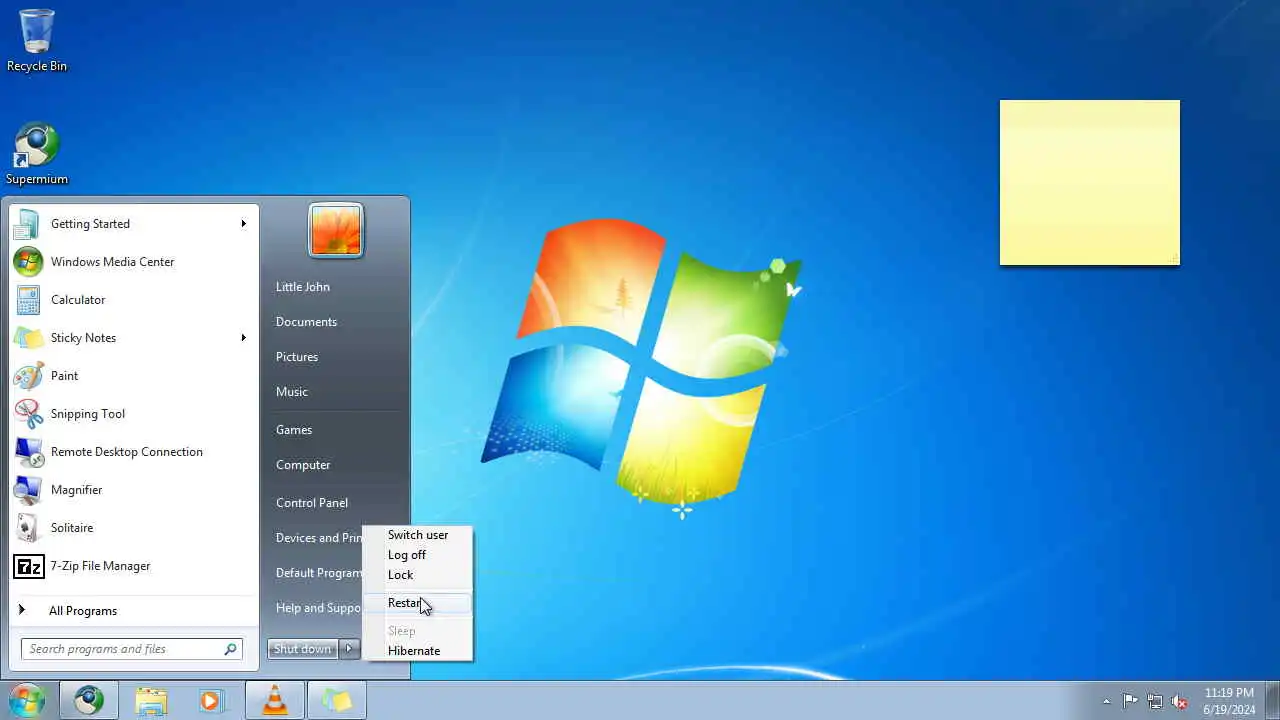Open VLC media player from taskbar
This screenshot has width=1280, height=720.
(x=274, y=701)
